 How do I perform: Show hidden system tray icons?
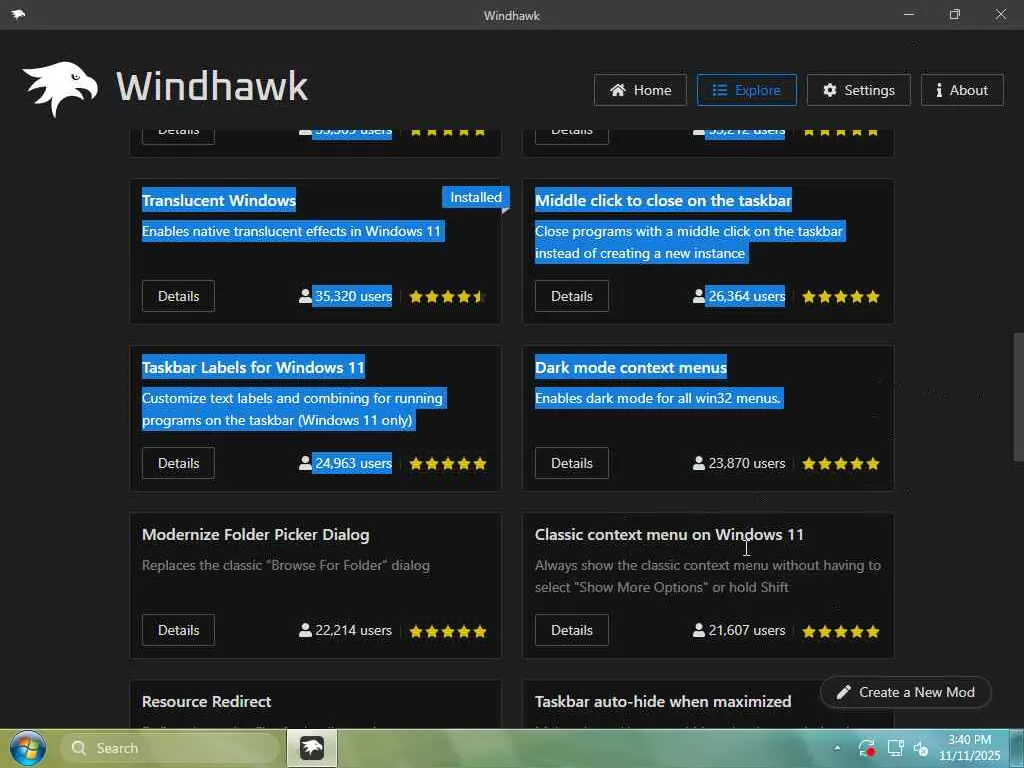pyautogui.click(x=837, y=748)
